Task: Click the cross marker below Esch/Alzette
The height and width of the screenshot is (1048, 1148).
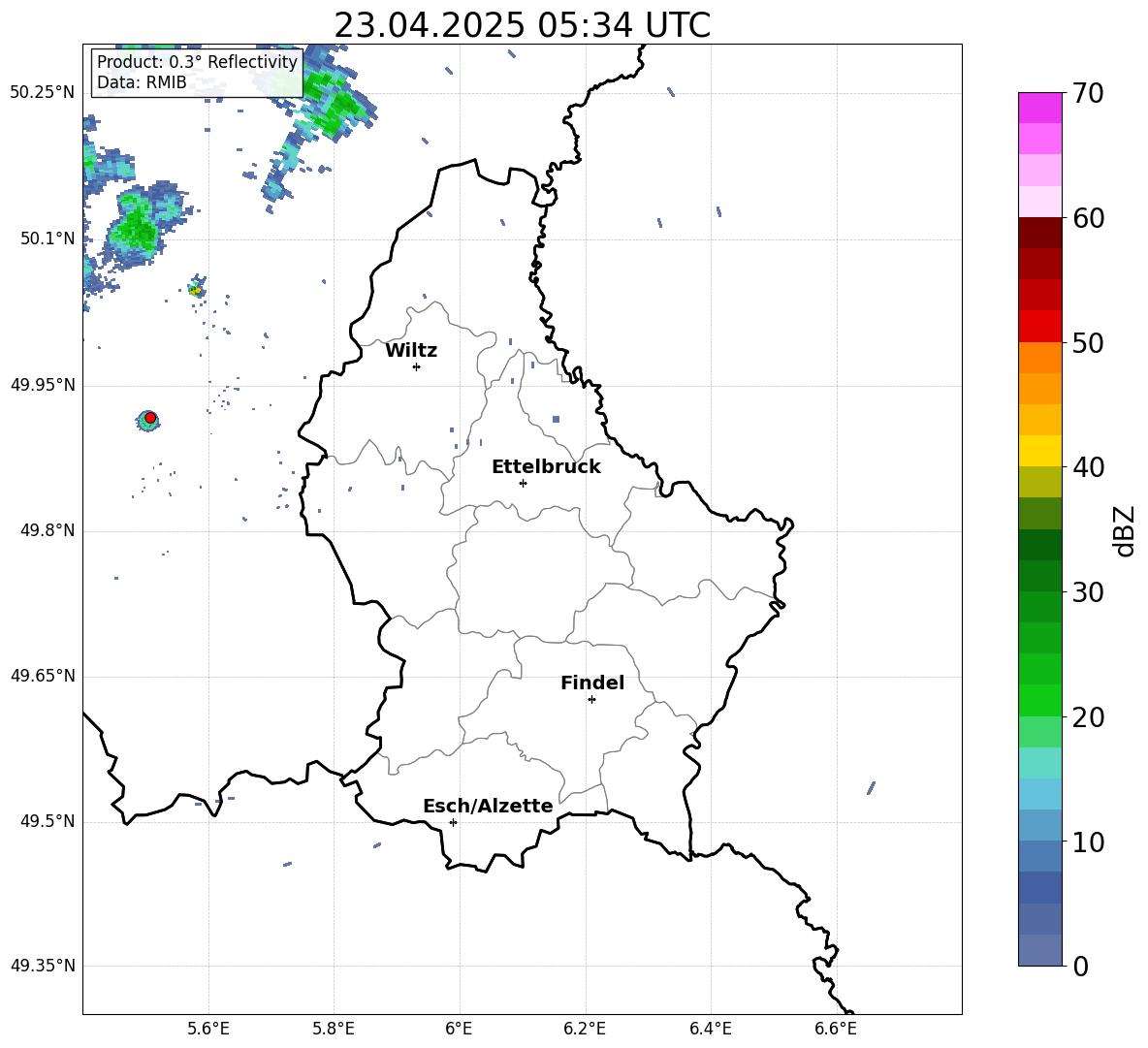Action: (453, 822)
